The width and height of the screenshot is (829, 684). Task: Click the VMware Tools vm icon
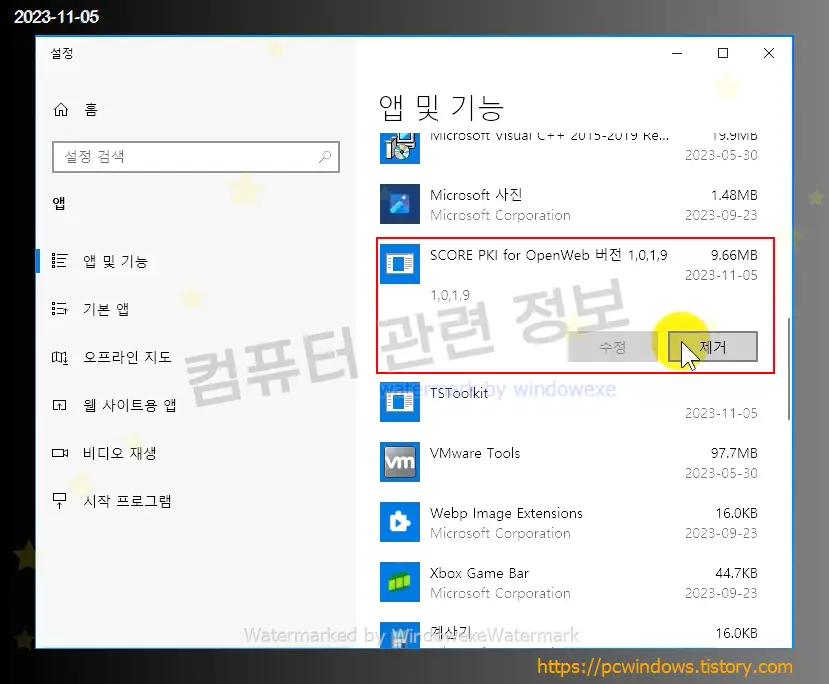coord(400,462)
